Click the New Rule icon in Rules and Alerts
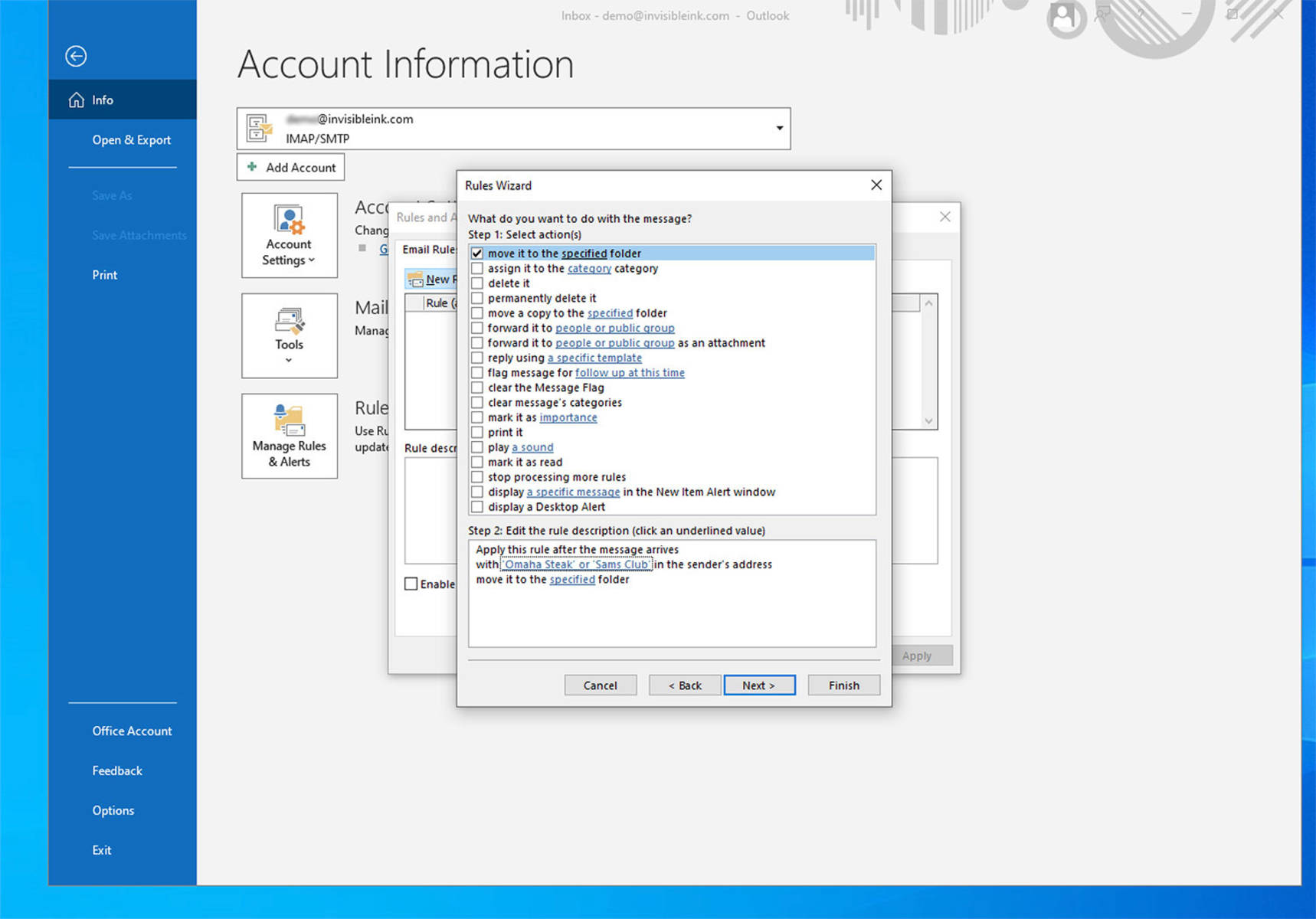This screenshot has width=1316, height=919. coord(415,280)
